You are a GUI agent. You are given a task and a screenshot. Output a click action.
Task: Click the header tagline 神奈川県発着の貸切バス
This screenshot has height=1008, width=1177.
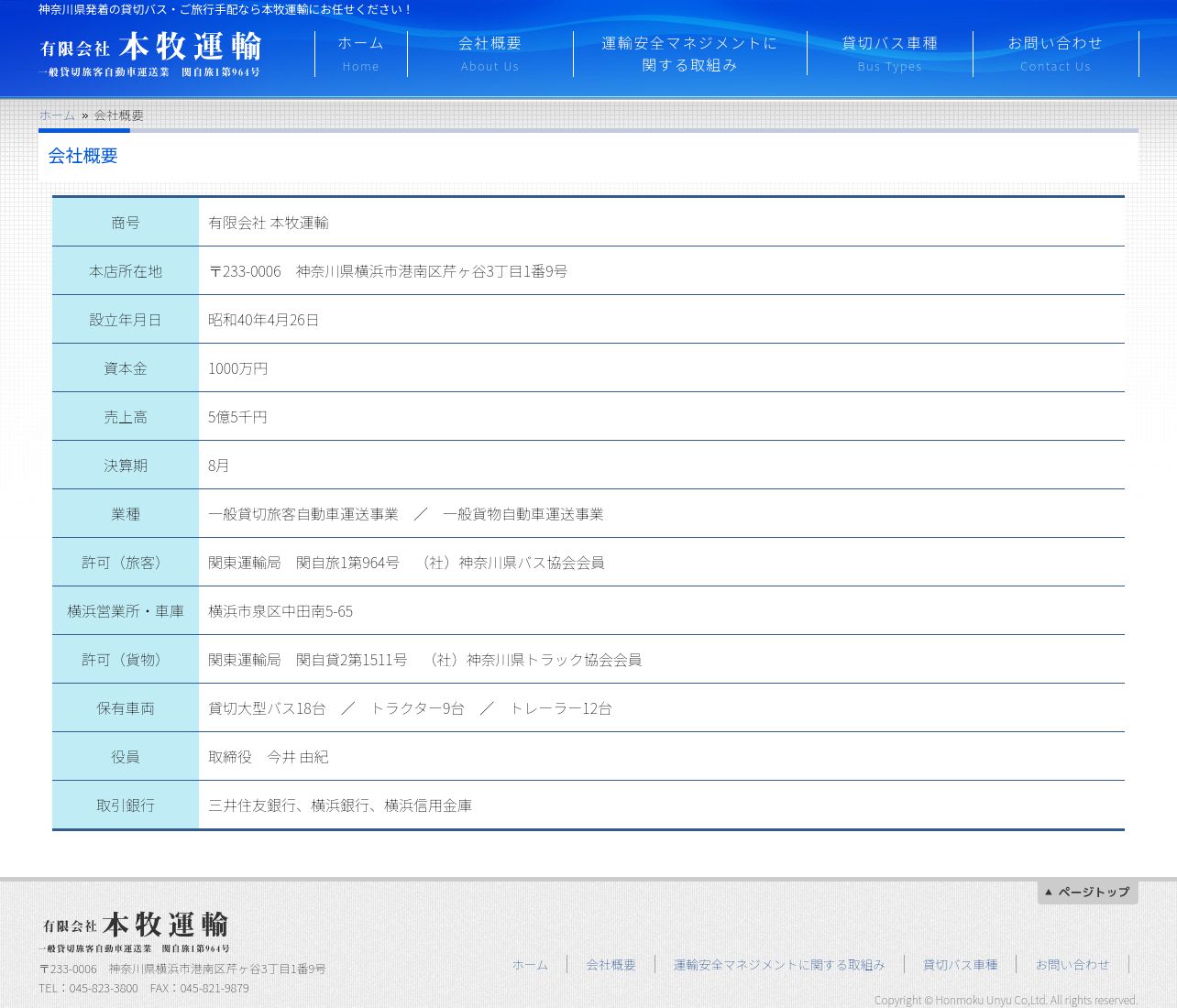(x=225, y=9)
